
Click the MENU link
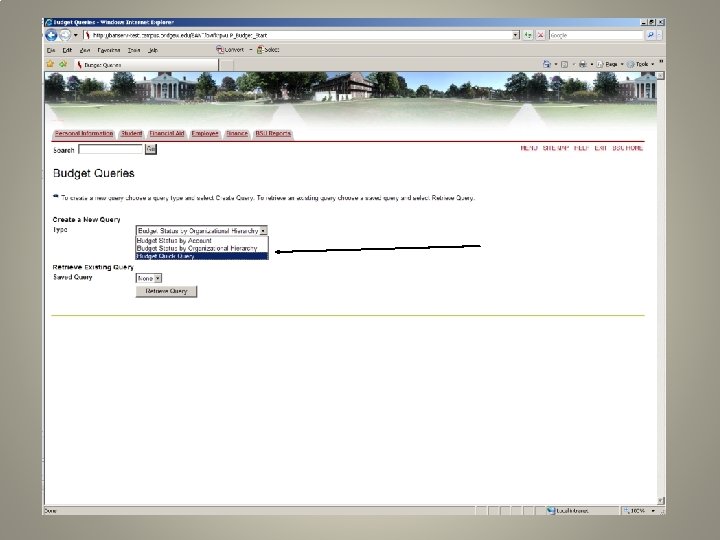pos(529,148)
